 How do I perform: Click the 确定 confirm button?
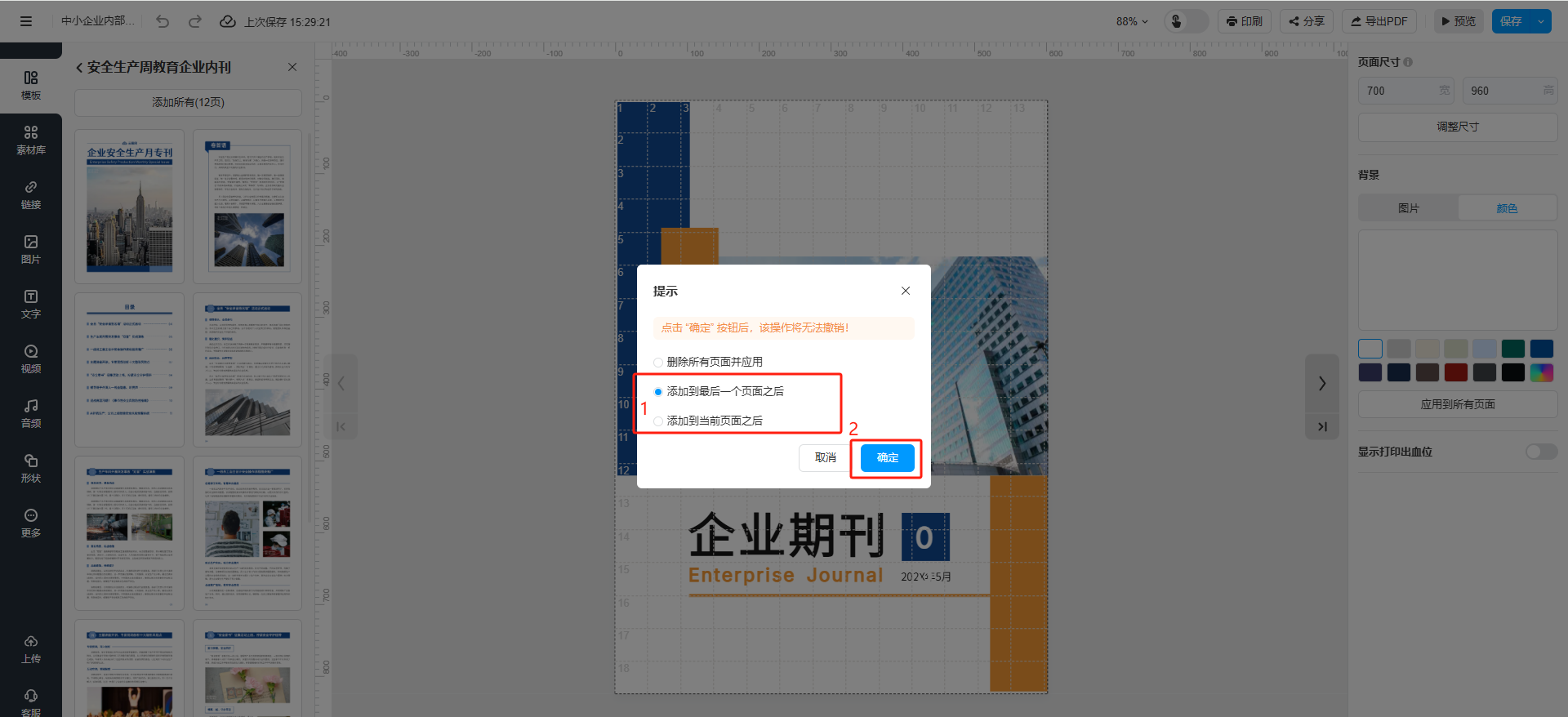point(887,458)
